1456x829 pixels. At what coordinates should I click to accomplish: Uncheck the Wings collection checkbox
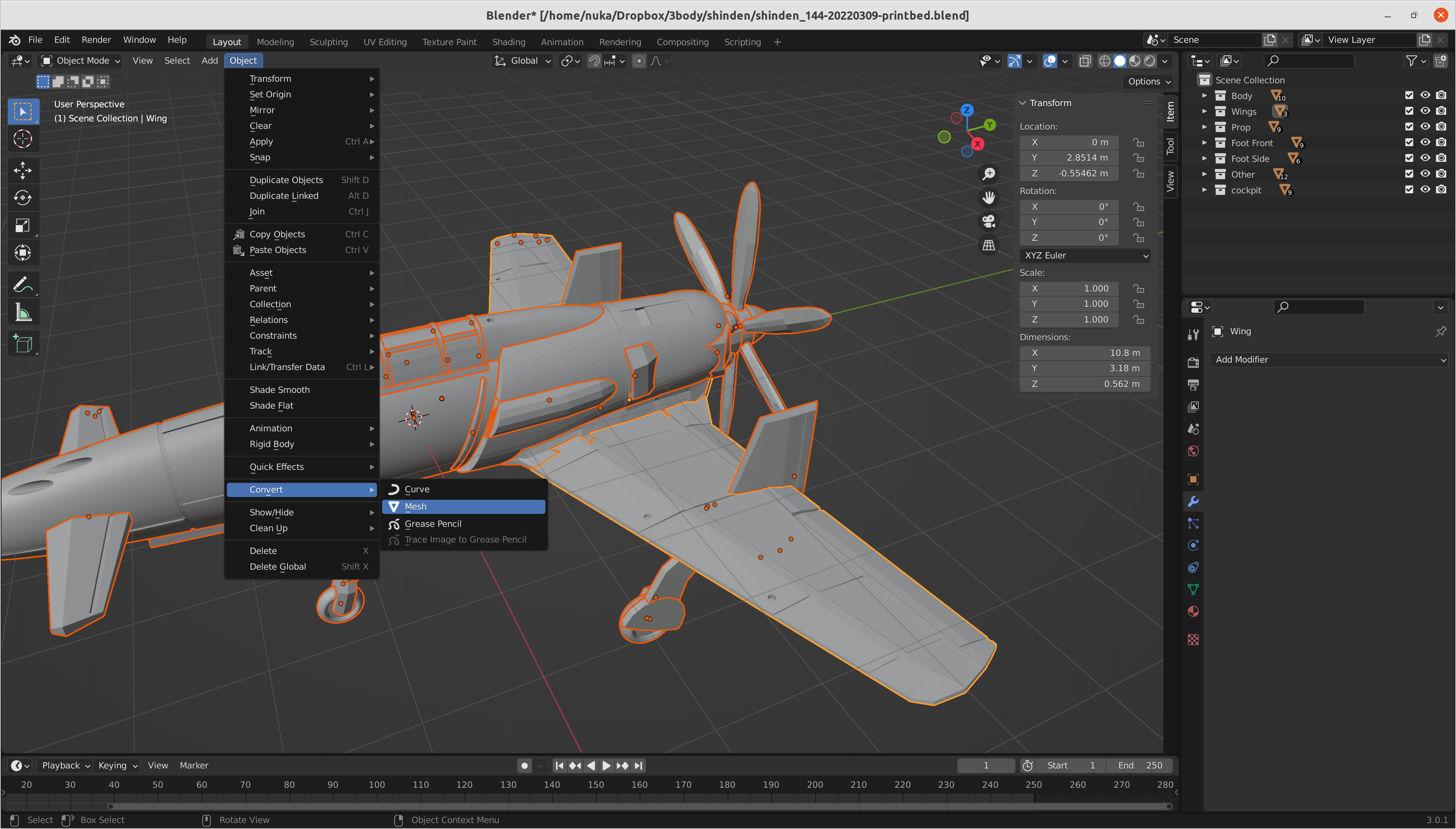click(x=1409, y=112)
